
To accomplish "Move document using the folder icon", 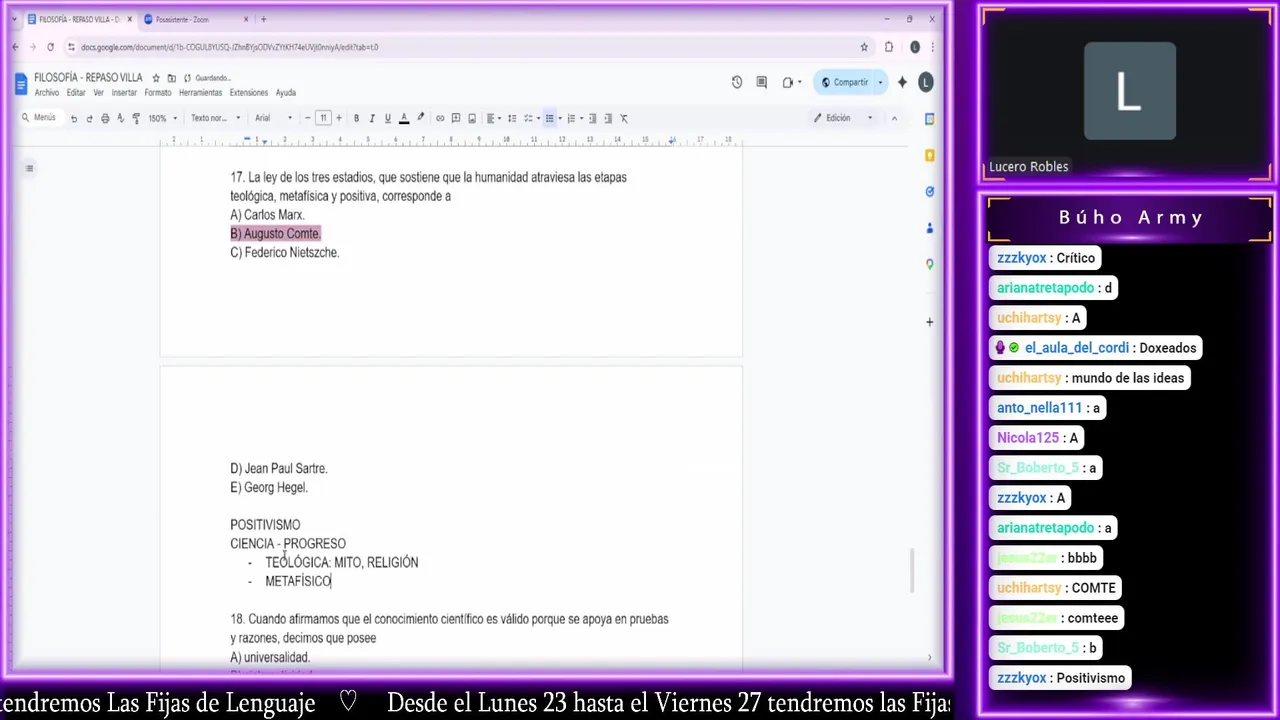I will point(171,78).
